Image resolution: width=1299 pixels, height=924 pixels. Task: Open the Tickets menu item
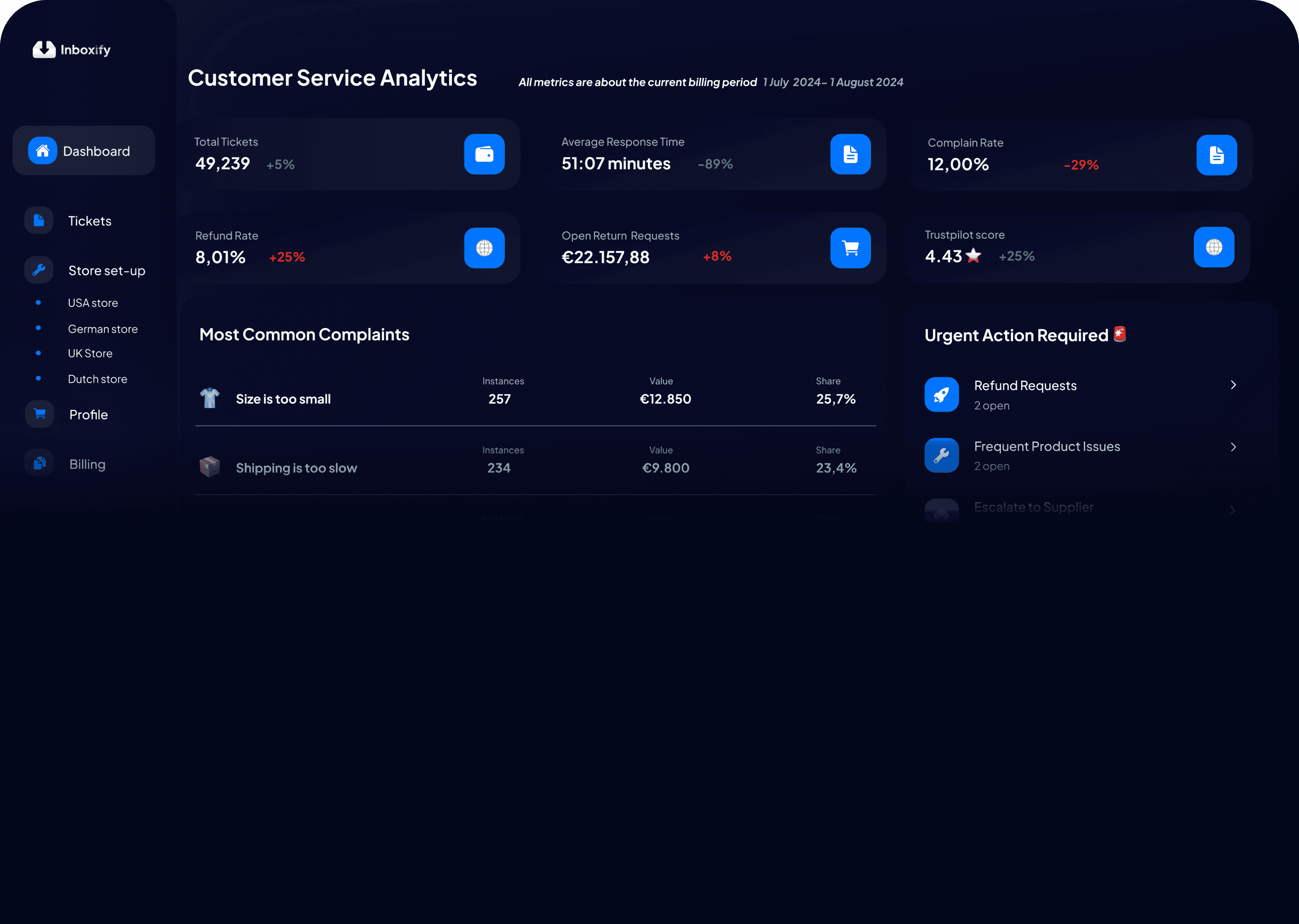coord(89,221)
